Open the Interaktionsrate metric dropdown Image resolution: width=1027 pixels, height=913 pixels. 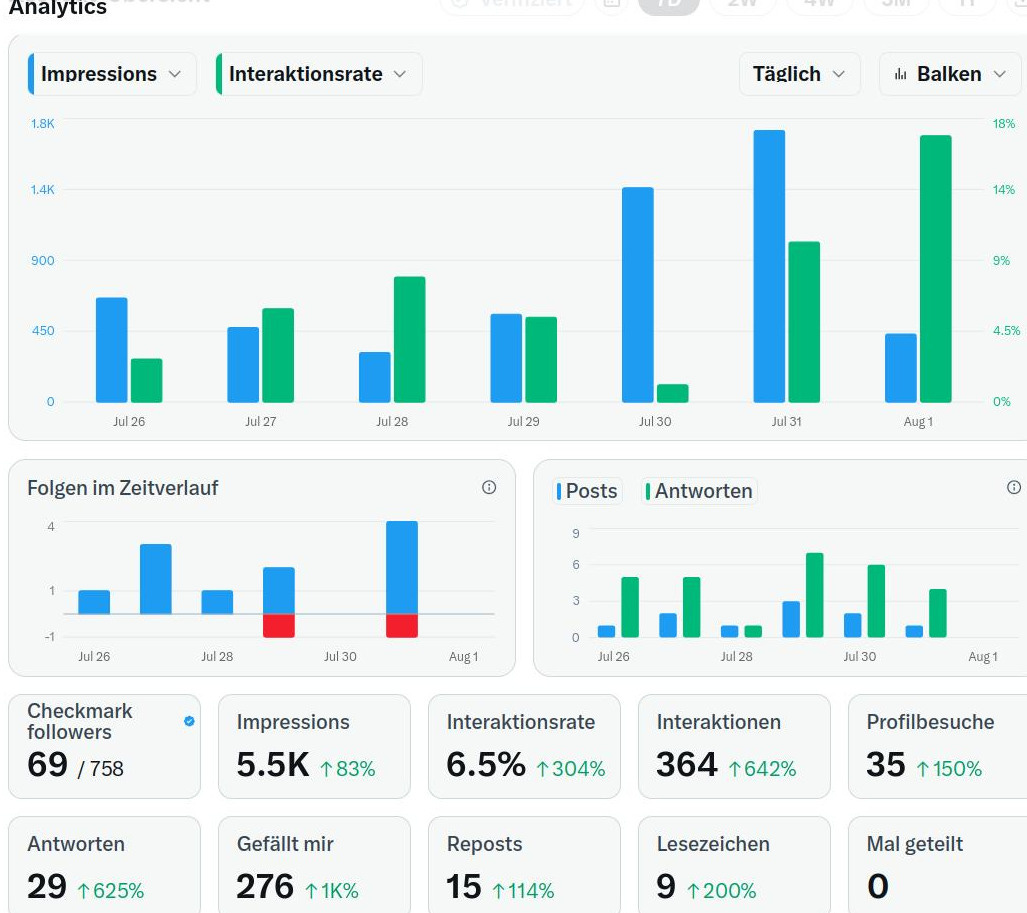319,74
